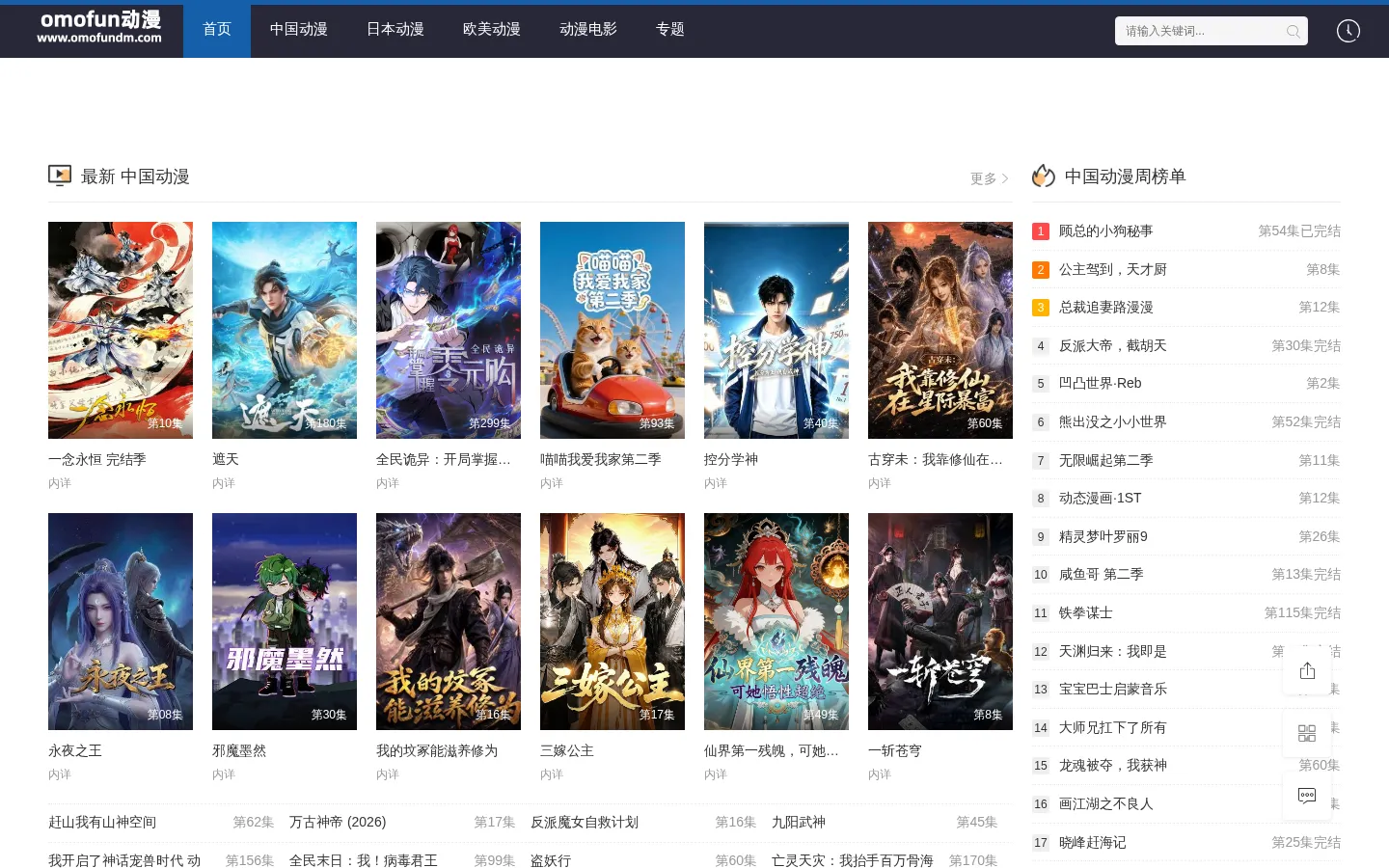Screen dimensions: 1389x868
Task: Open ranking entry 动态漫画·1ST
Action: pyautogui.click(x=1101, y=498)
